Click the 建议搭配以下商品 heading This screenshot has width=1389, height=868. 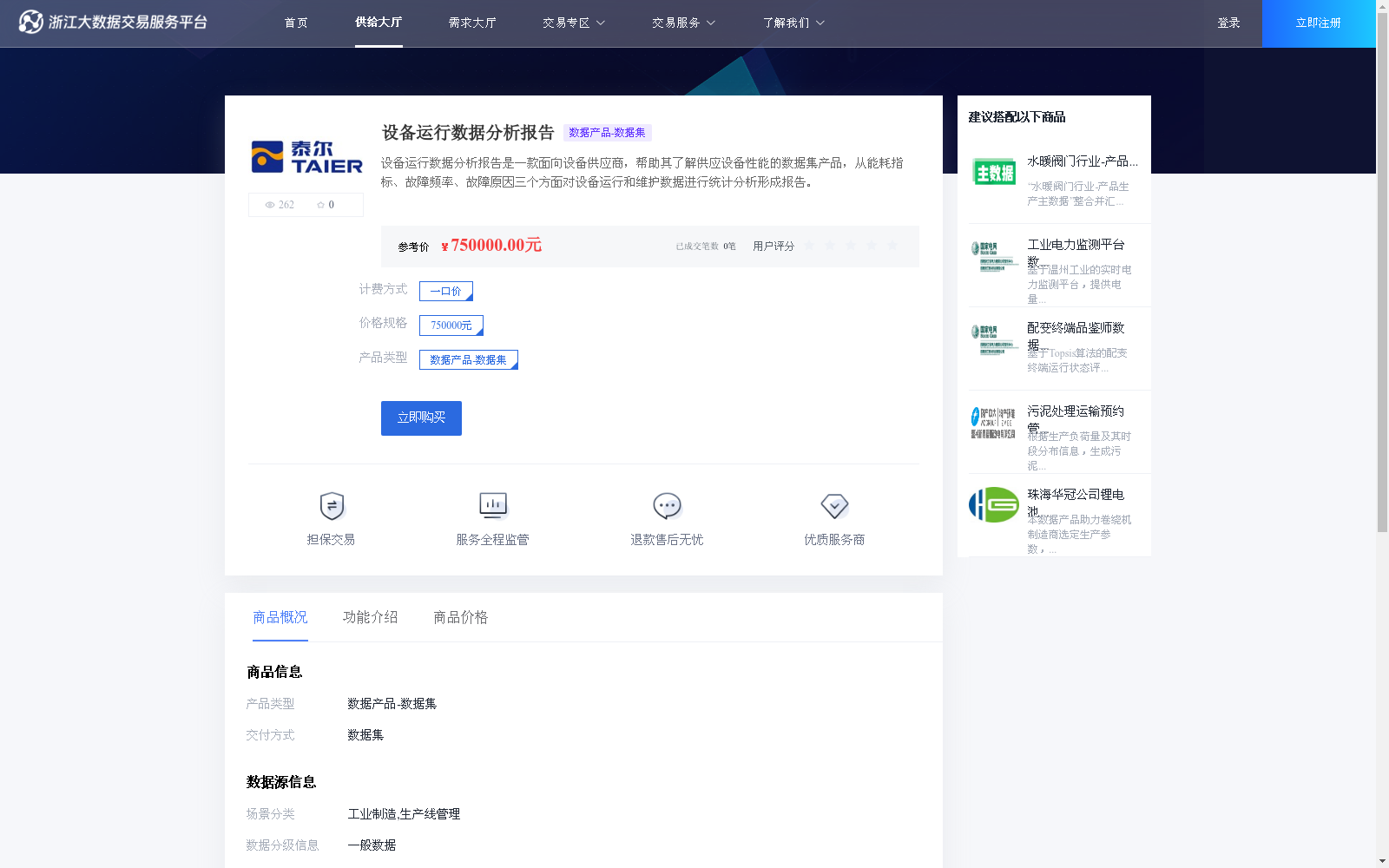coord(1017,117)
